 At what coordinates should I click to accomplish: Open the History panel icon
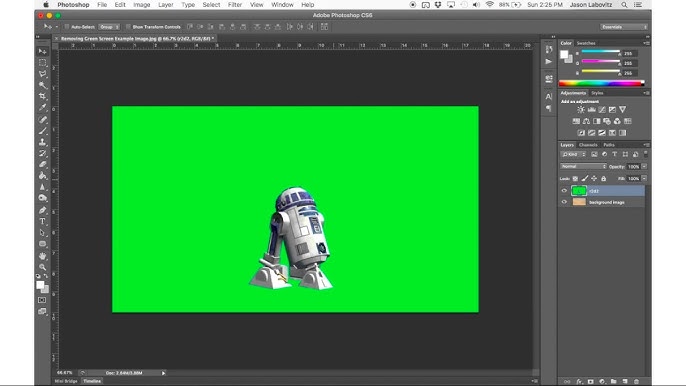(x=549, y=50)
